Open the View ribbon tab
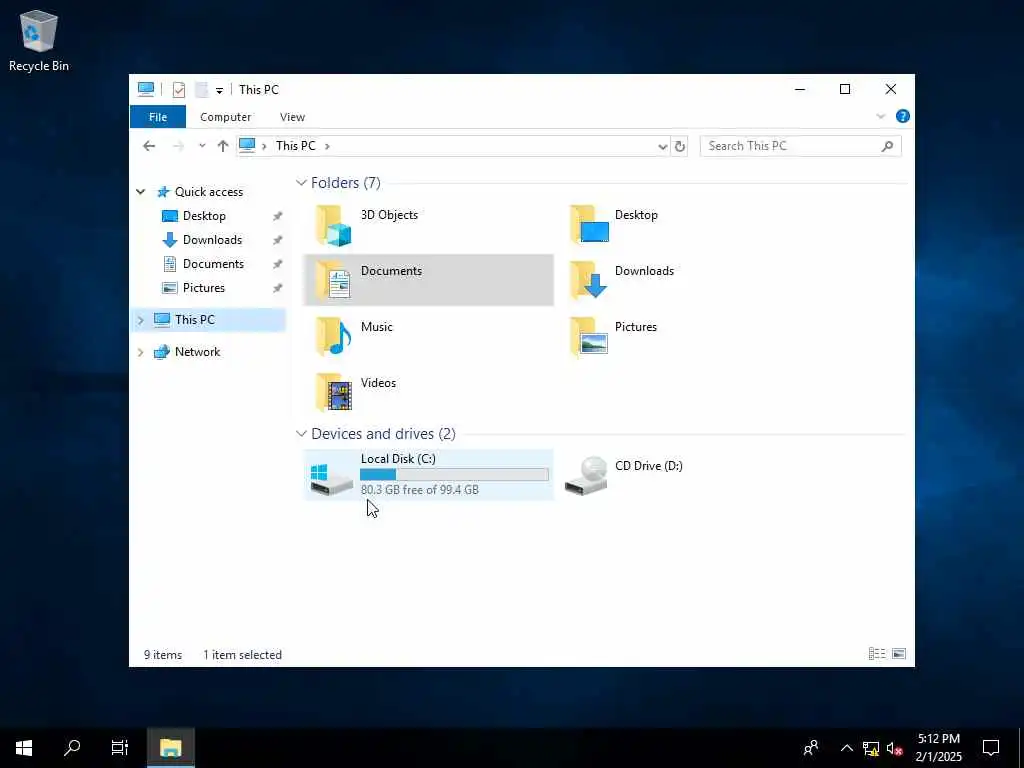The width and height of the screenshot is (1024, 768). click(292, 117)
